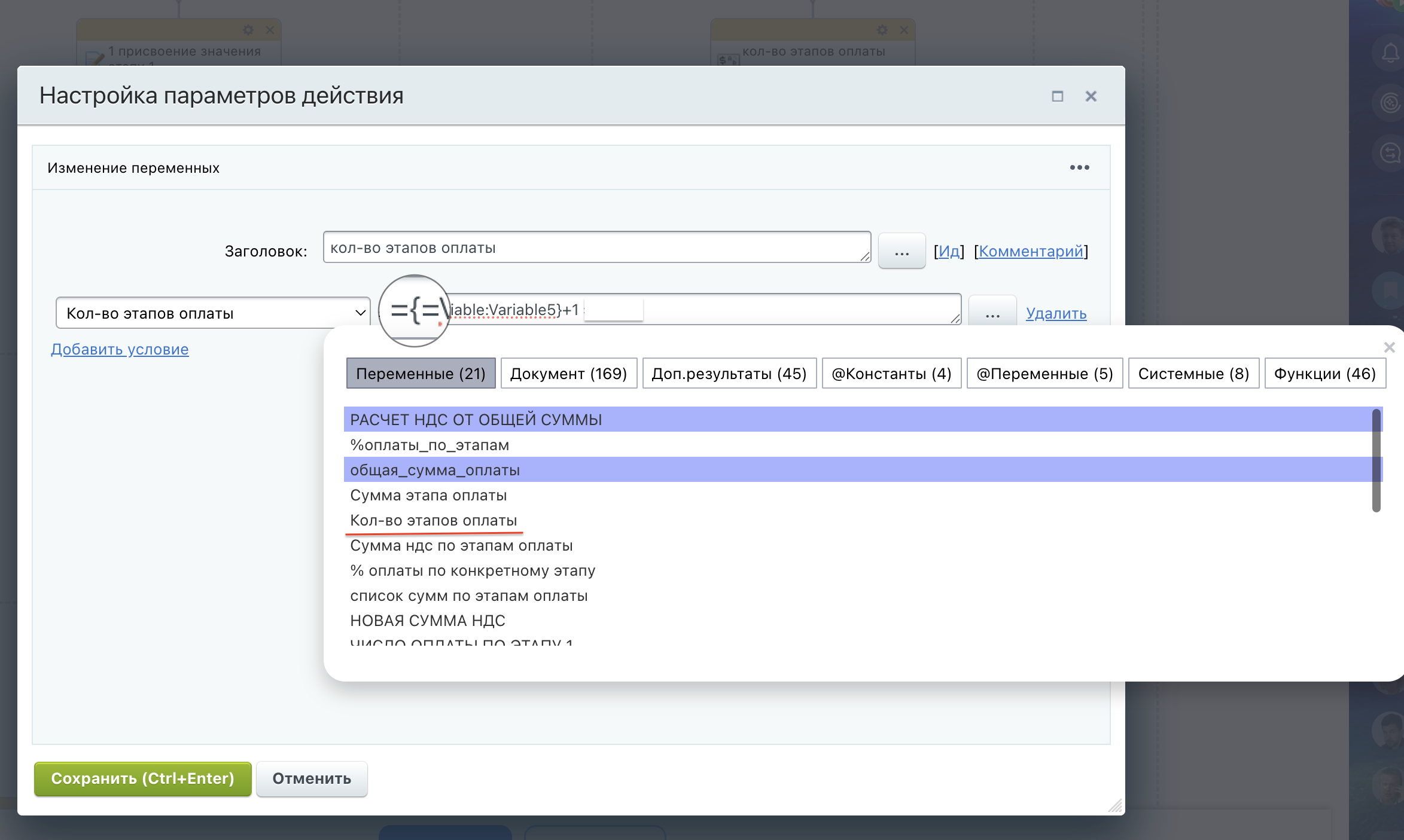The width and height of the screenshot is (1404, 840).
Task: Open the Функции (46) tab
Action: click(1324, 374)
